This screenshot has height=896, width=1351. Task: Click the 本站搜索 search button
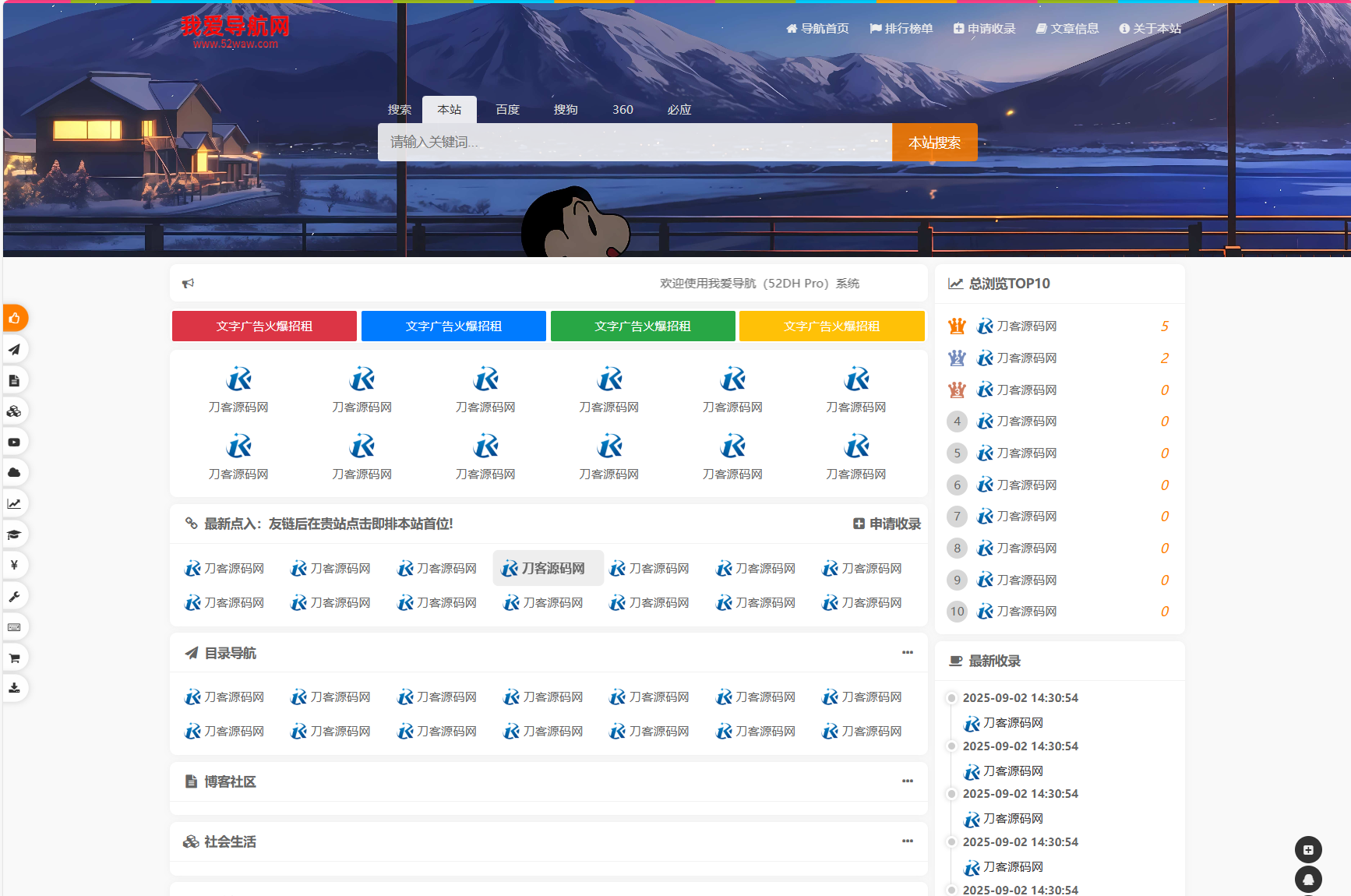tap(934, 142)
